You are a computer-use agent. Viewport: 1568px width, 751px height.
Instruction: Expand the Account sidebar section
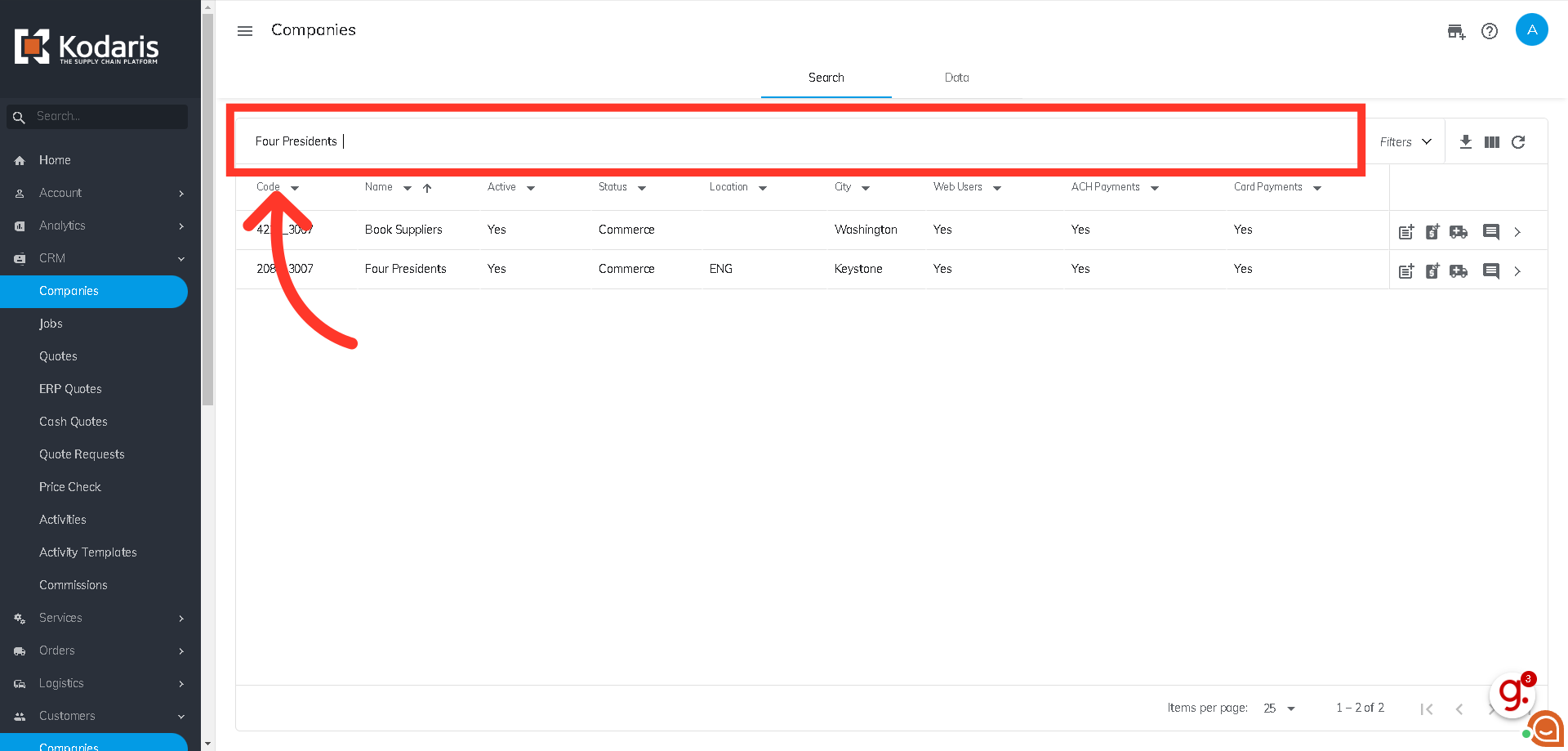[x=100, y=193]
